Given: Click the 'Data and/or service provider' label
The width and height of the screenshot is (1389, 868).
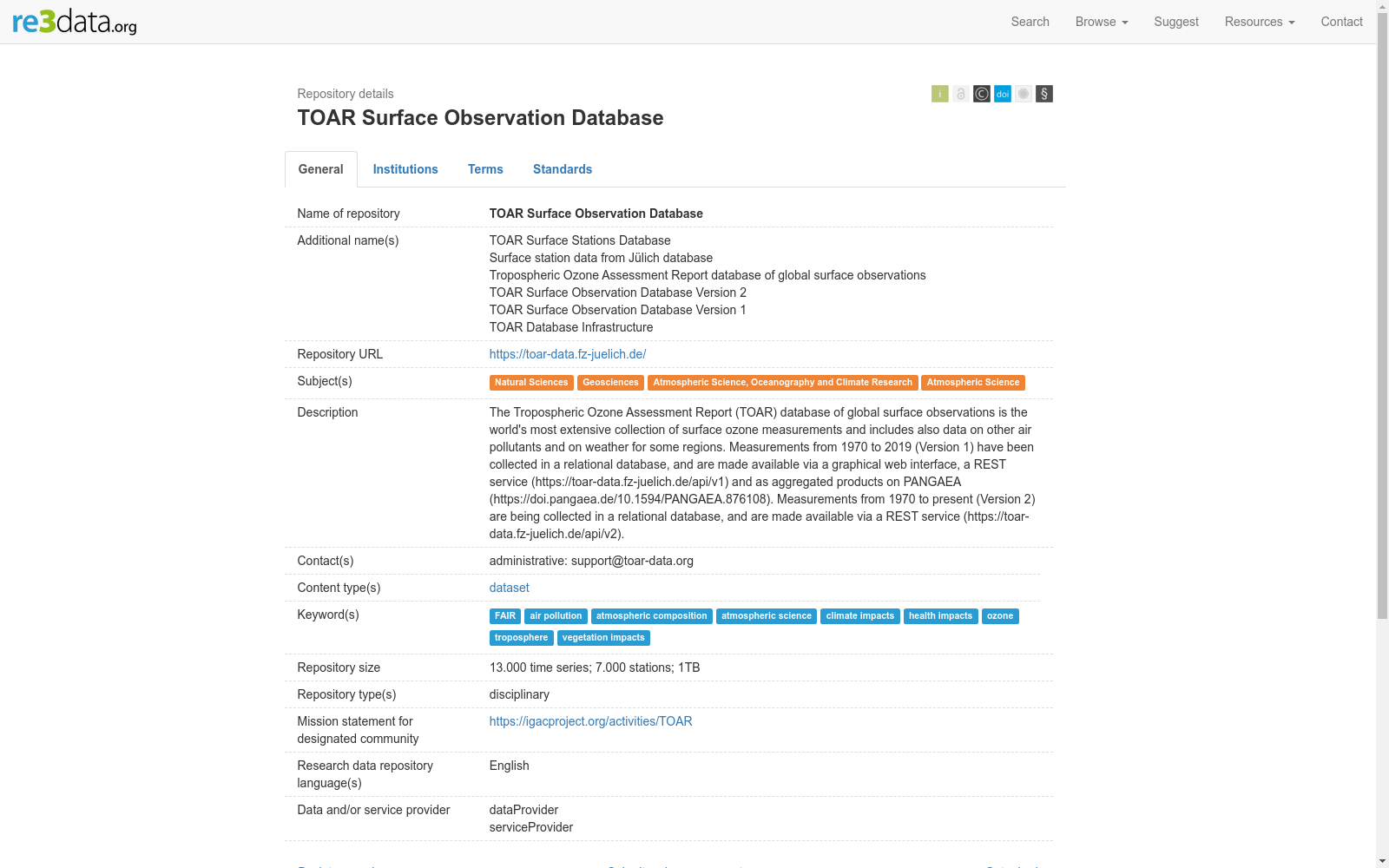Looking at the screenshot, I should (x=374, y=810).
